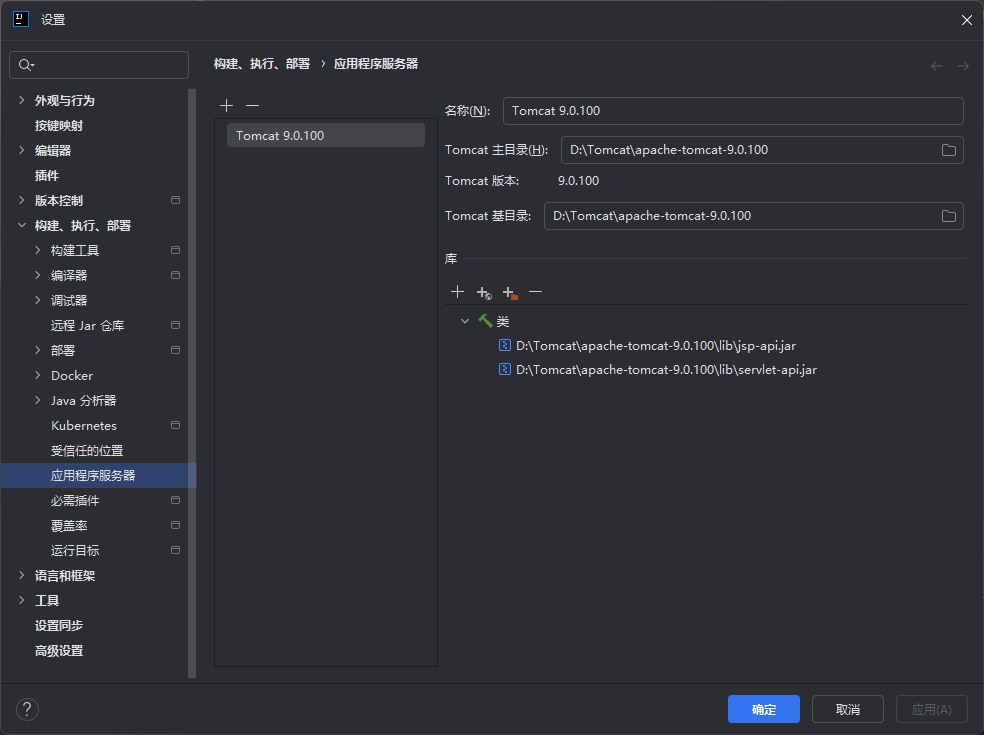Click the jar icon next to servlet-api.jar
984x735 pixels.
pos(505,369)
